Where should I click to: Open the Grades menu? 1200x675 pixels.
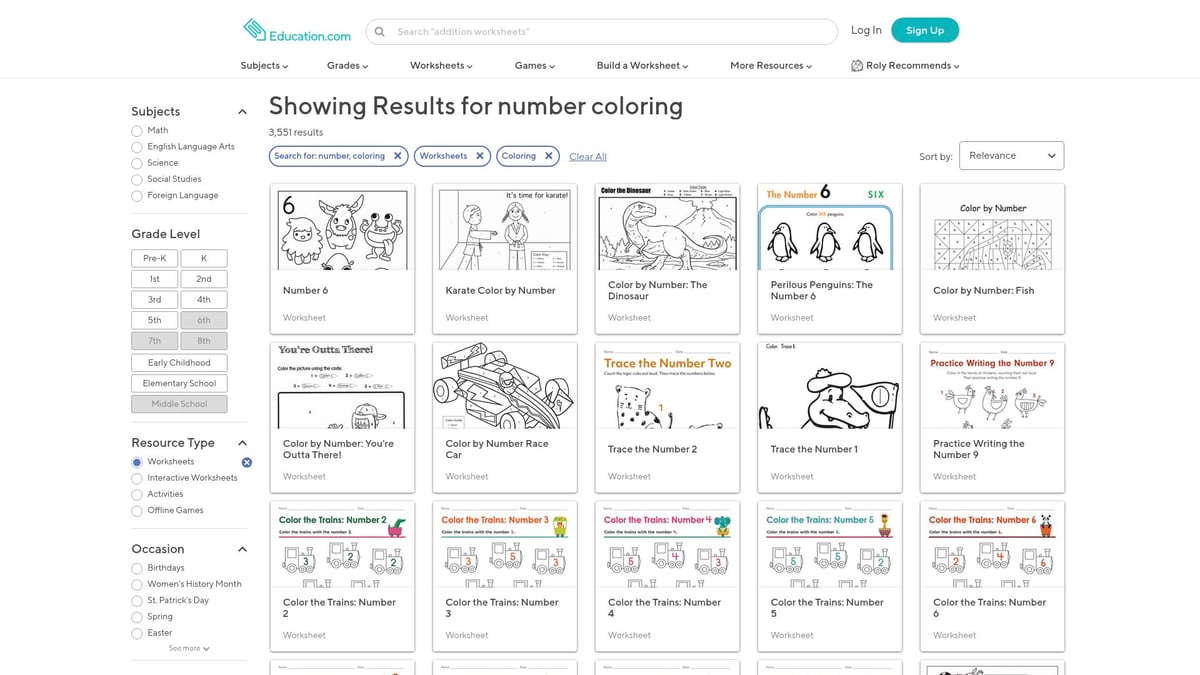click(346, 64)
